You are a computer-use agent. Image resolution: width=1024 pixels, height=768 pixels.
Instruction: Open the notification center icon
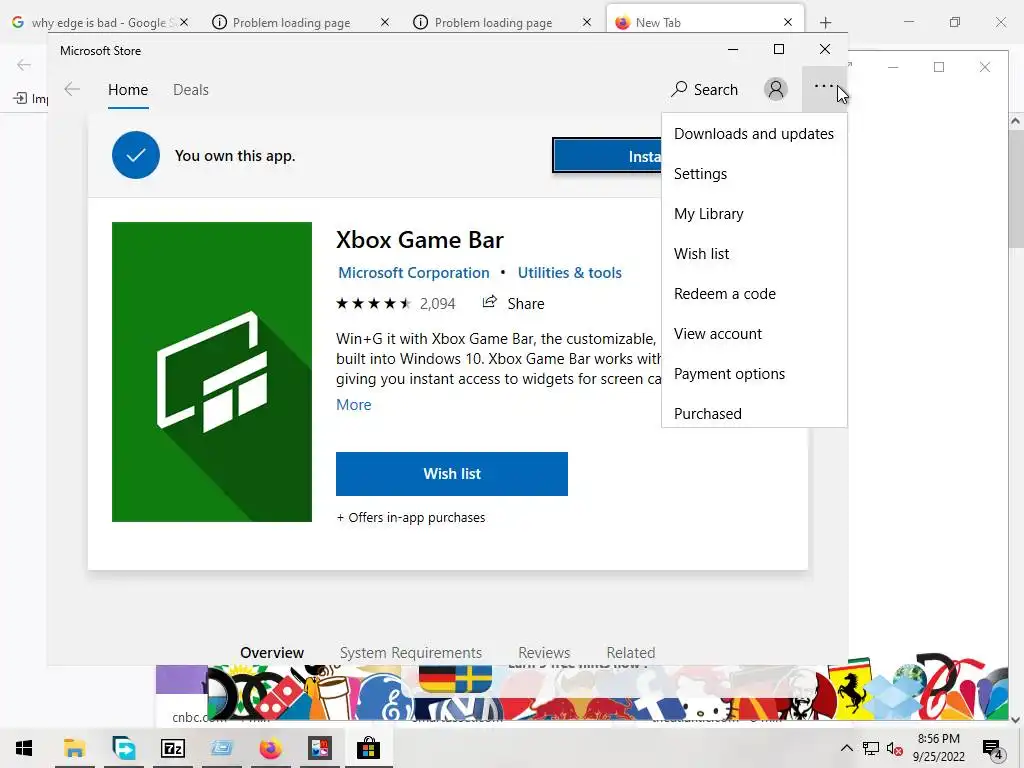[992, 749]
